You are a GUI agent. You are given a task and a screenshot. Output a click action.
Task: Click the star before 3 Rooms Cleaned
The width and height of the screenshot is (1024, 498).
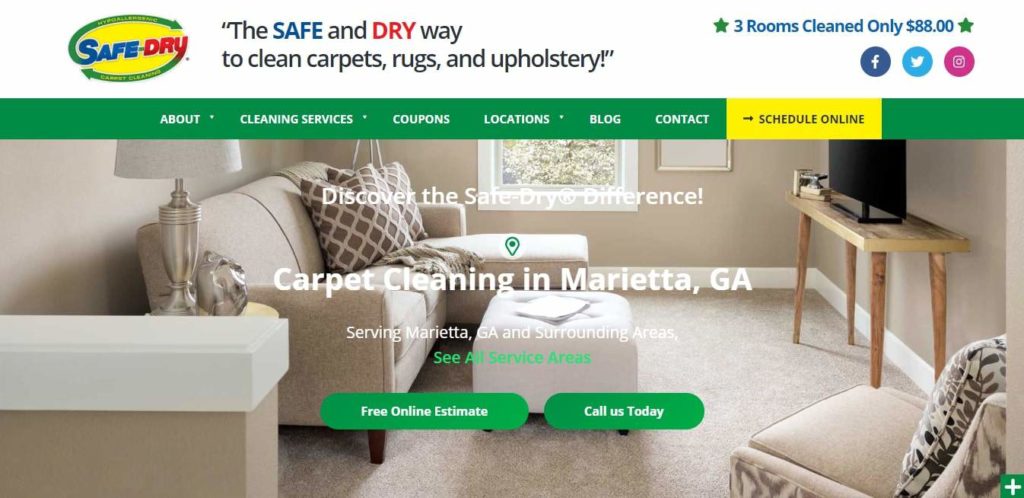pos(721,25)
